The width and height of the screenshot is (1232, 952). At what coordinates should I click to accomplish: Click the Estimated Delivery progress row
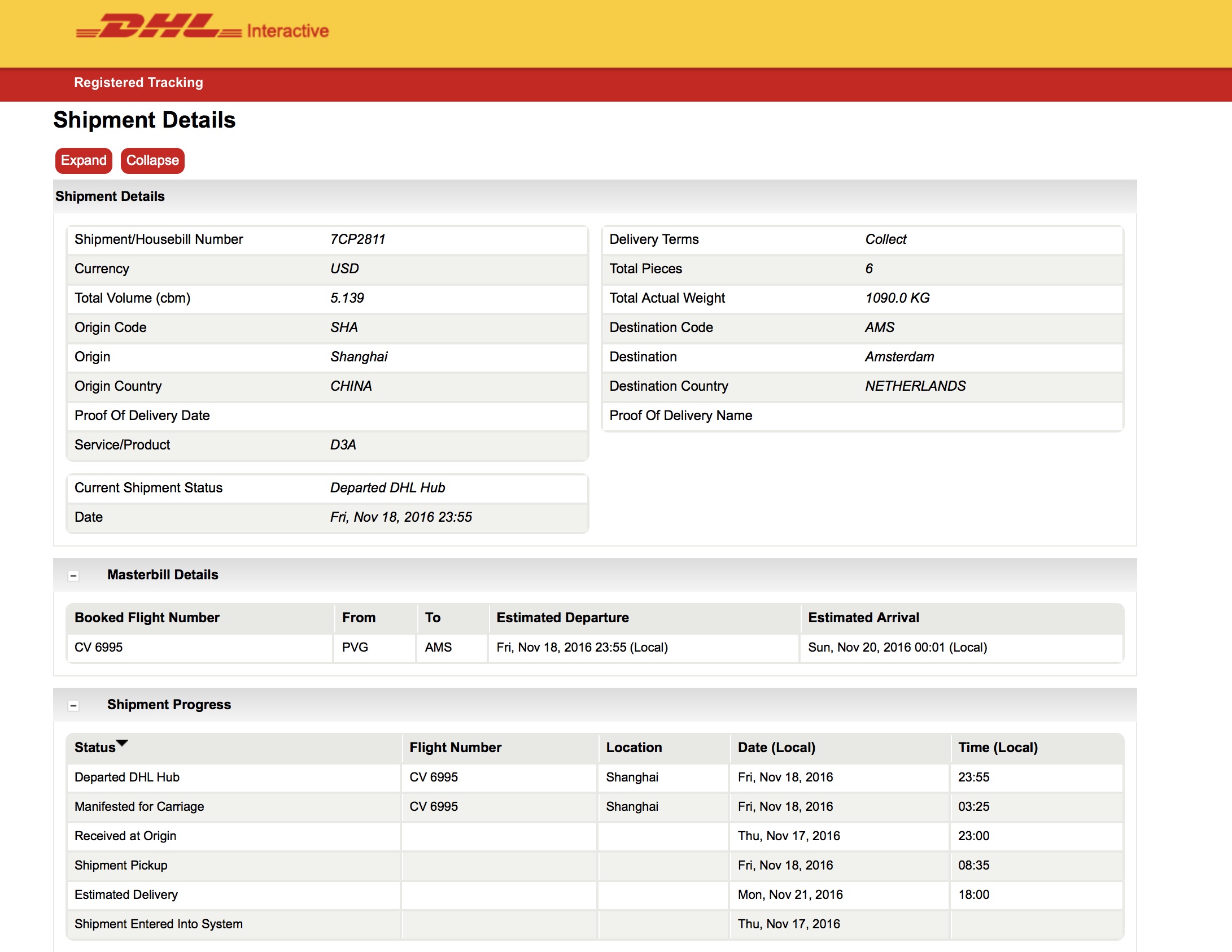point(126,895)
